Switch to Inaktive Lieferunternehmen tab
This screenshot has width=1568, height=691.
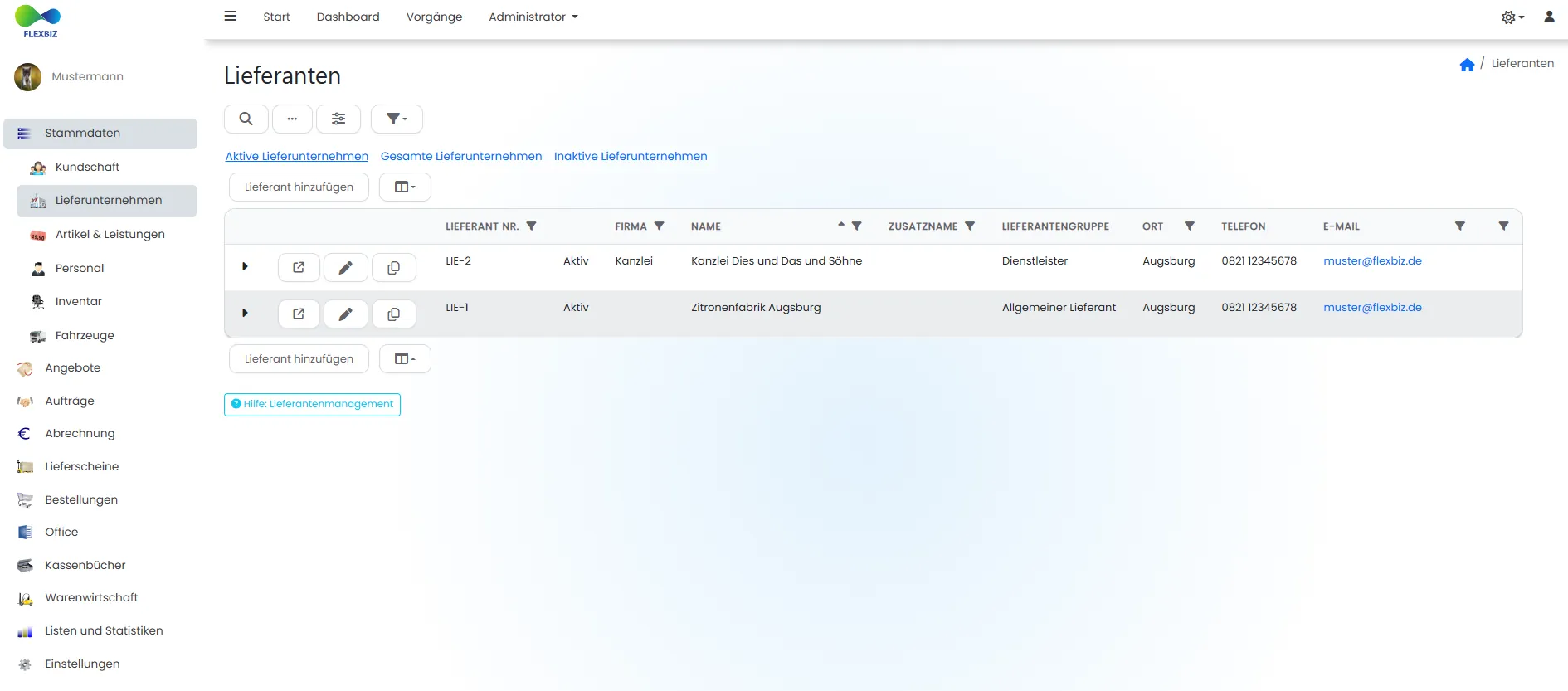(631, 156)
